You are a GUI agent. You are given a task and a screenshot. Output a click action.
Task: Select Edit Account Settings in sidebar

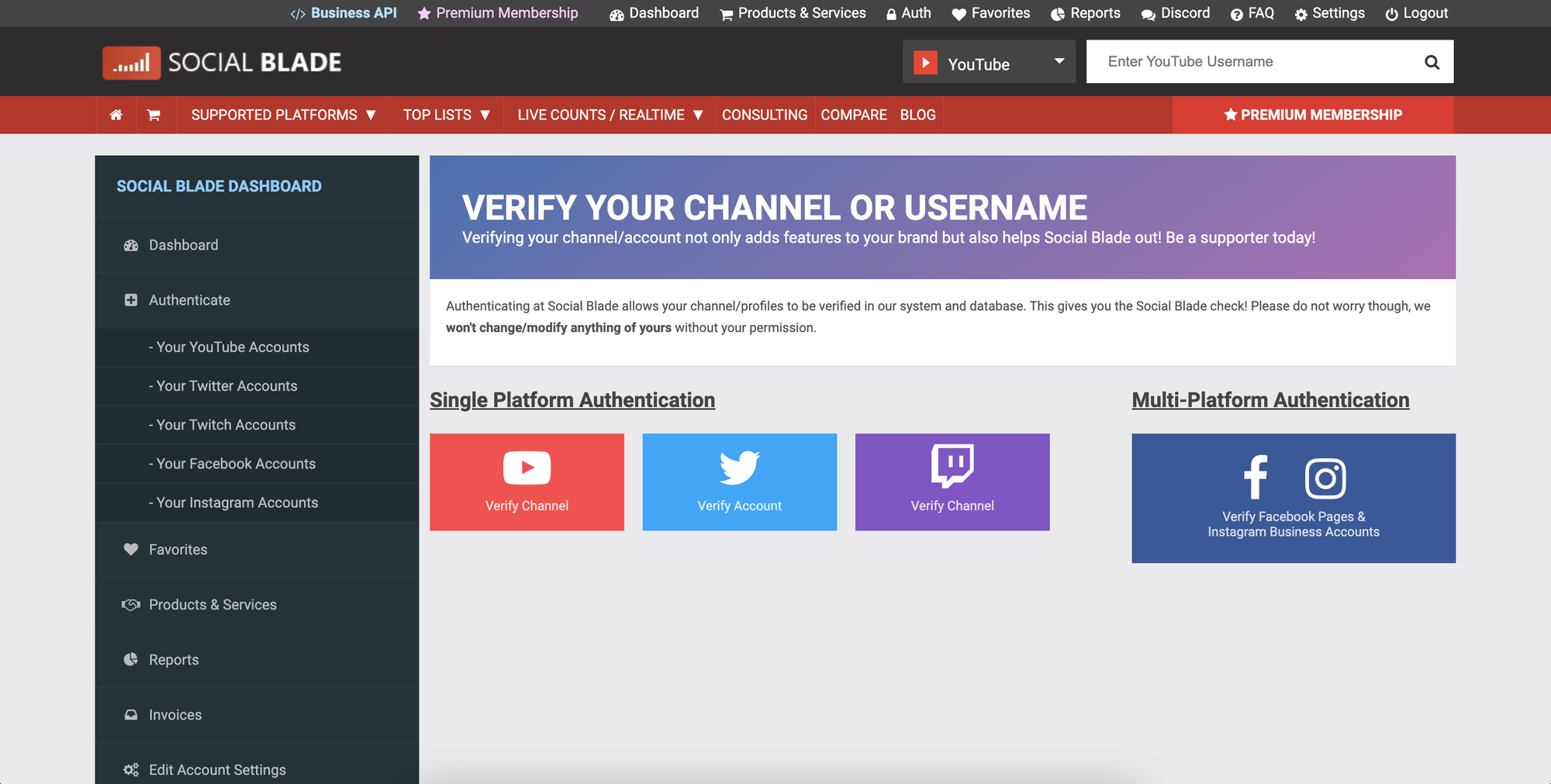tap(217, 769)
